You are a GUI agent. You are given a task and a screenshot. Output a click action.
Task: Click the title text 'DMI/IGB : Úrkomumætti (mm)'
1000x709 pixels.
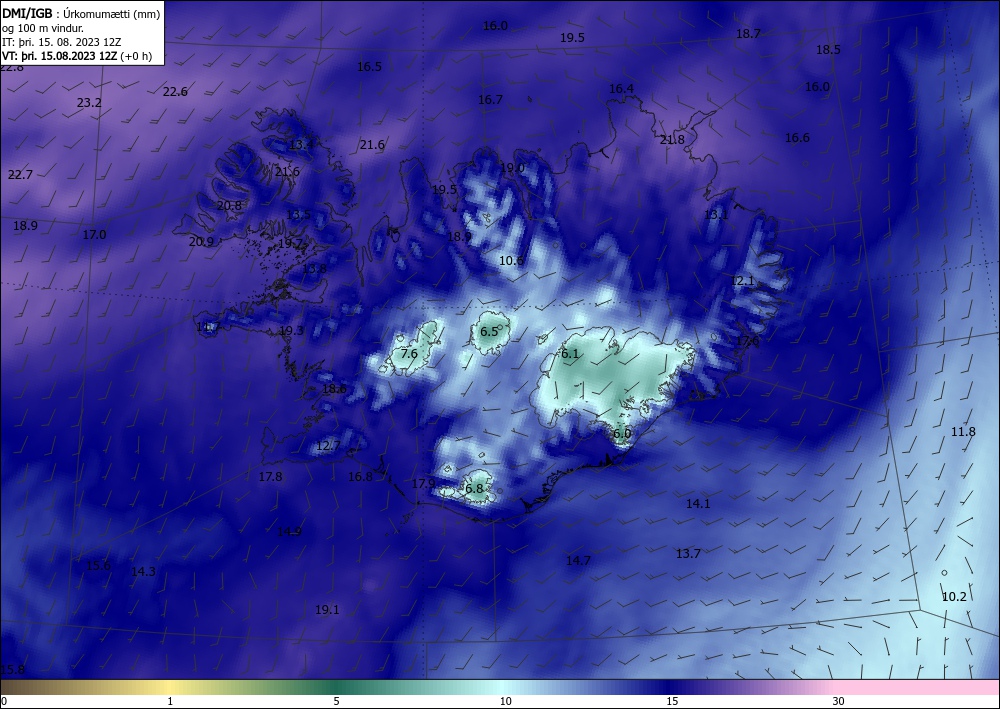pos(81,13)
